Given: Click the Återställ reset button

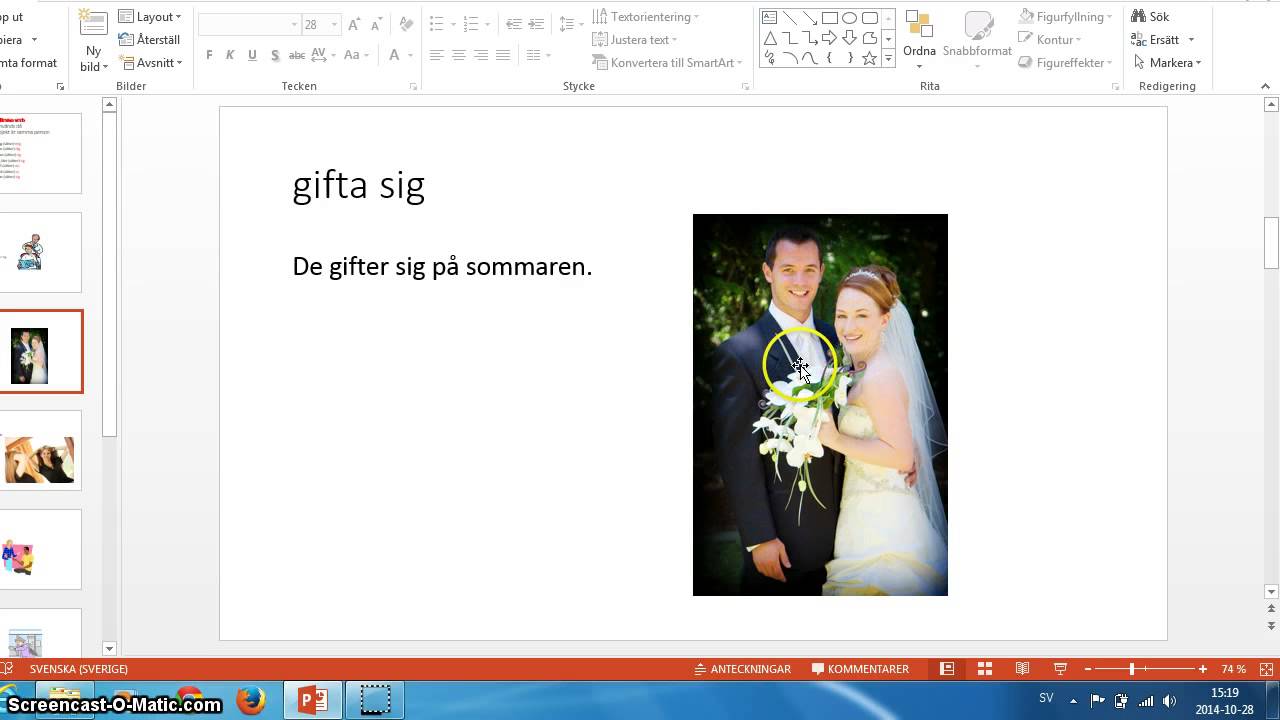Looking at the screenshot, I should pyautogui.click(x=150, y=40).
